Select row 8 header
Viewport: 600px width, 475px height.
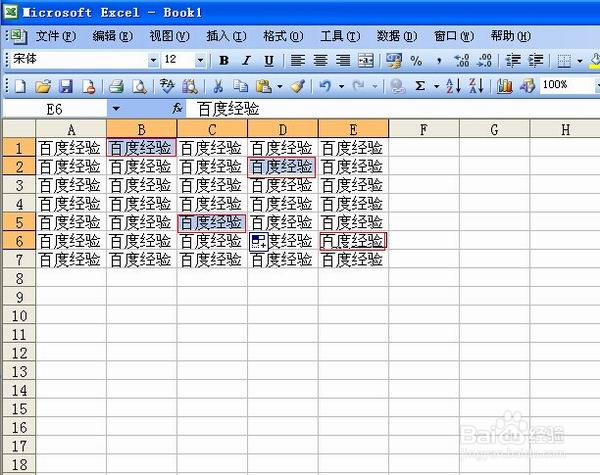pyautogui.click(x=19, y=278)
